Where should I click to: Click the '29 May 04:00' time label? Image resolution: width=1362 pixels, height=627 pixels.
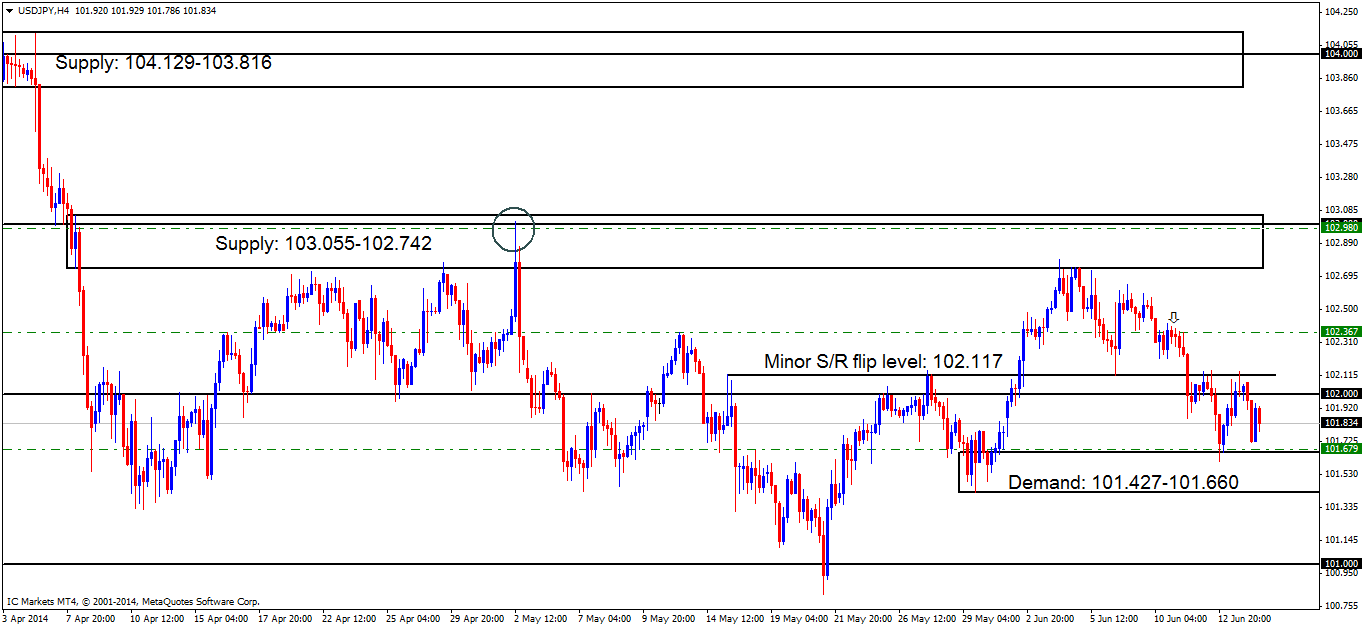(991, 619)
